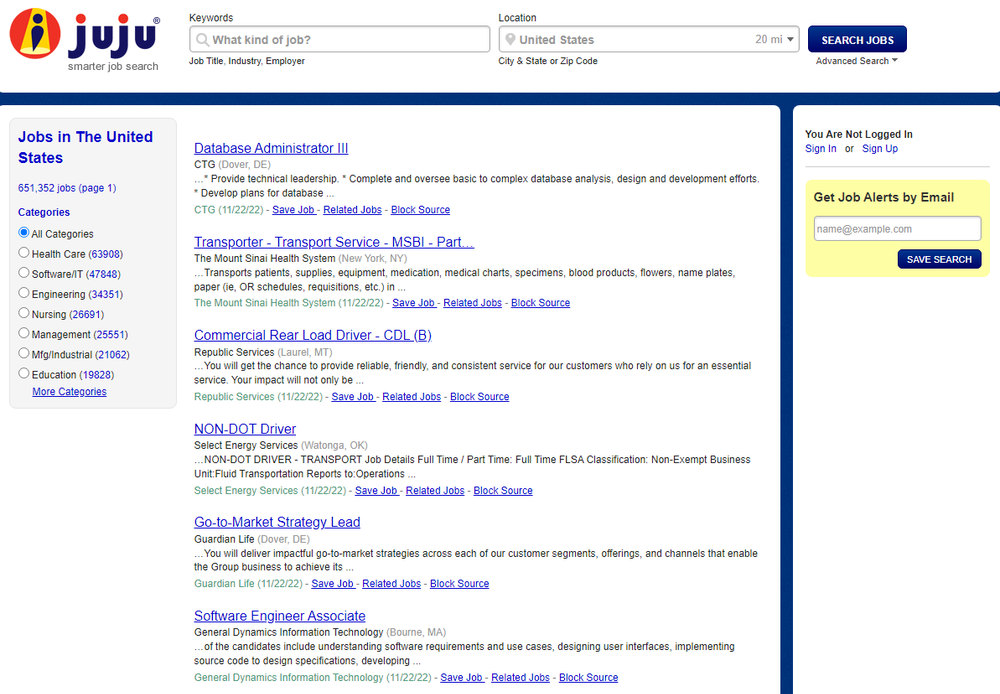The height and width of the screenshot is (694, 1000).
Task: View Related Jobs for Select Energy Services
Action: pos(435,491)
